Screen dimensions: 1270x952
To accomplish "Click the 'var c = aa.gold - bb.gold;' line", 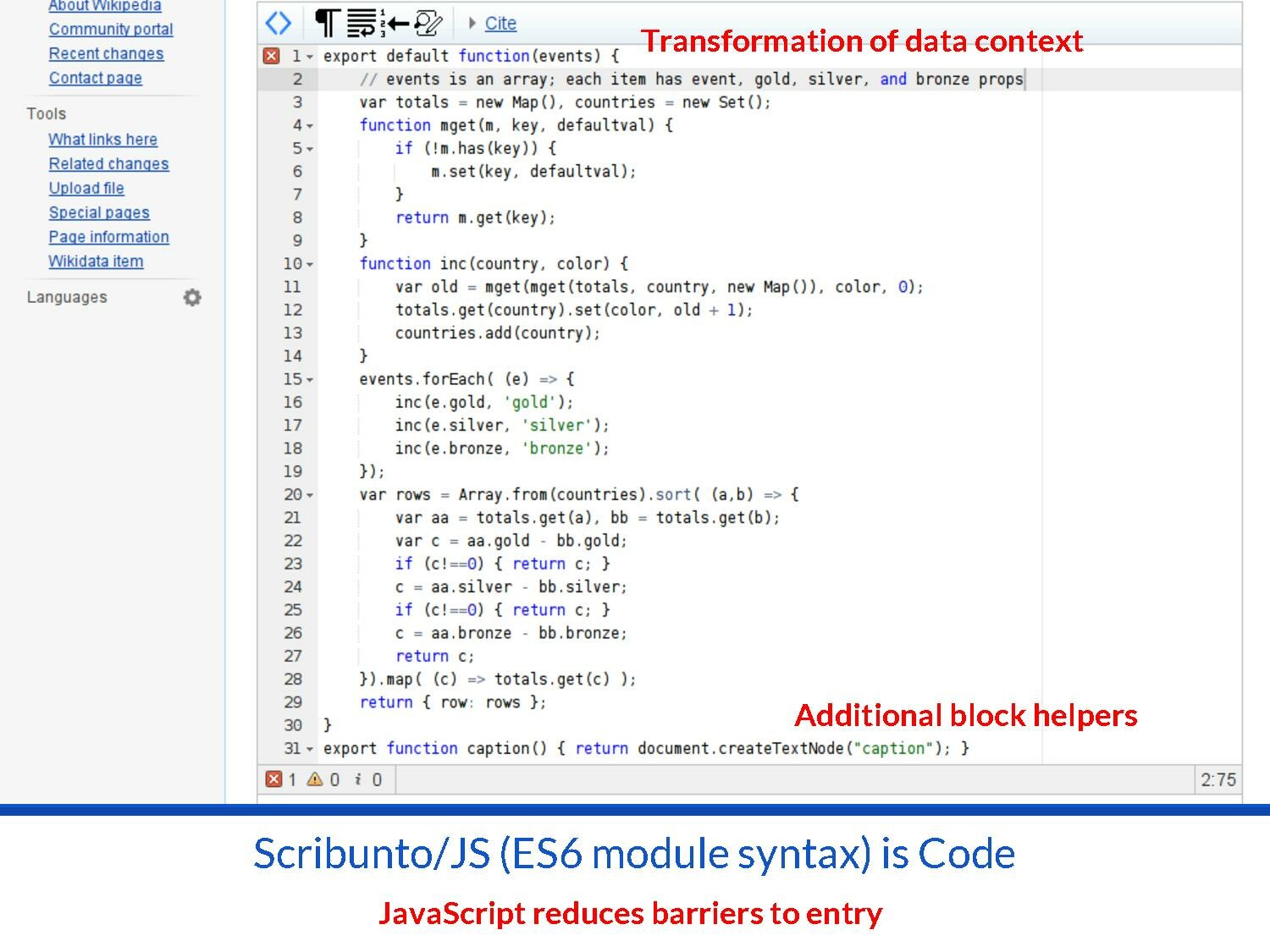I will tap(511, 541).
